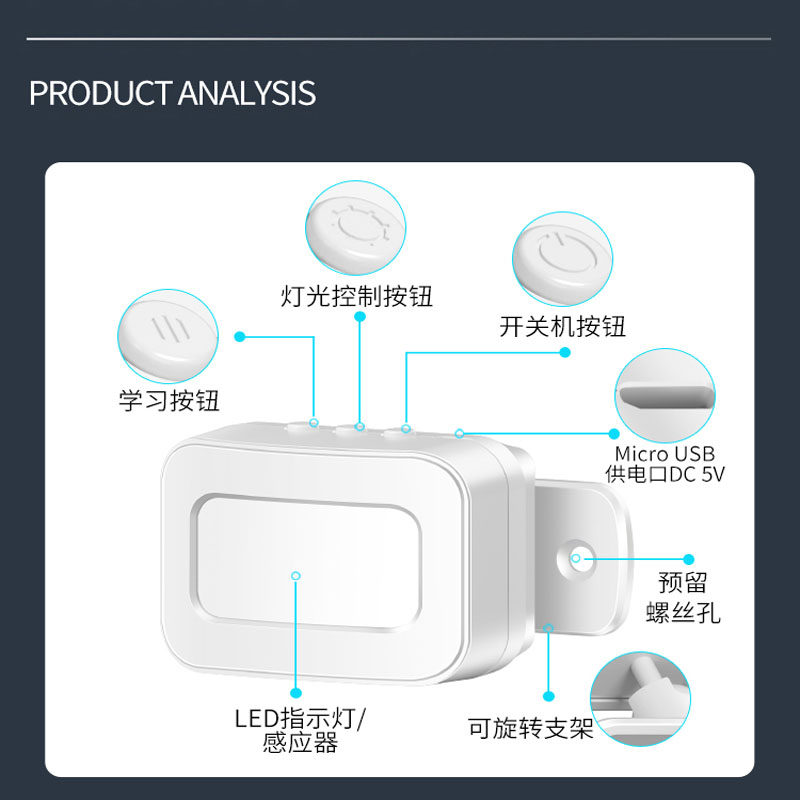The width and height of the screenshot is (800, 800).
Task: Click the screw hole on the bracket
Action: click(576, 558)
